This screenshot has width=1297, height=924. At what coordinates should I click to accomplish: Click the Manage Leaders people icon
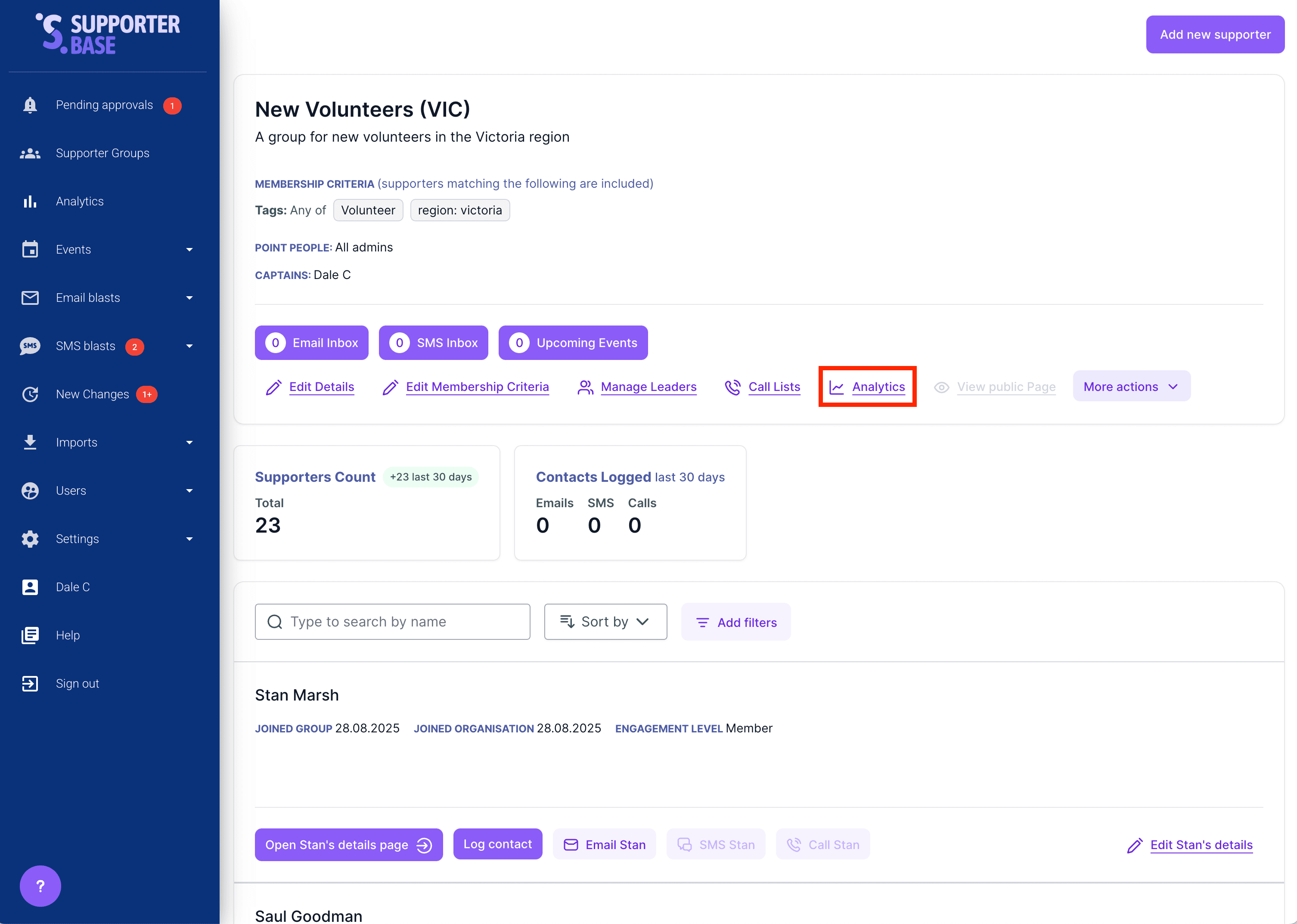[x=584, y=387]
